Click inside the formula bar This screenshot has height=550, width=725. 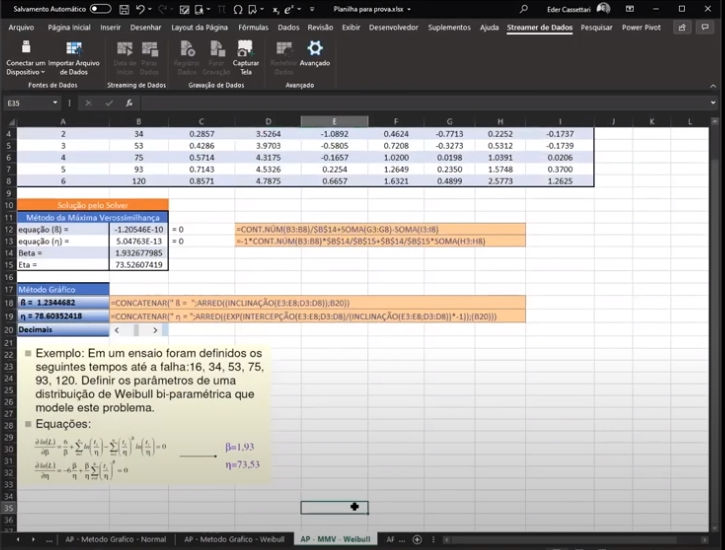pyautogui.click(x=423, y=103)
